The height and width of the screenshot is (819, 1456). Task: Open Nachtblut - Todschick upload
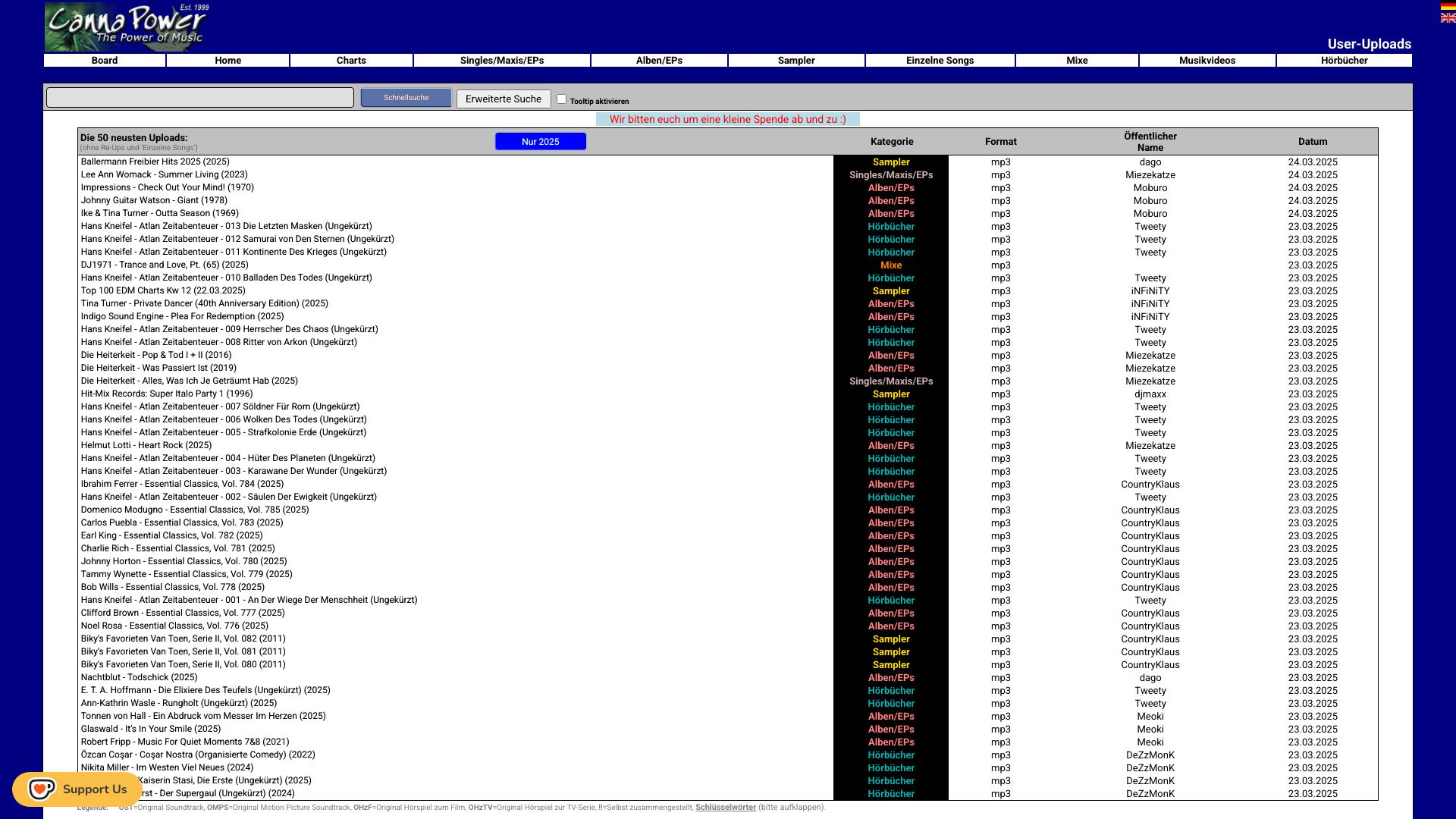coord(140,677)
